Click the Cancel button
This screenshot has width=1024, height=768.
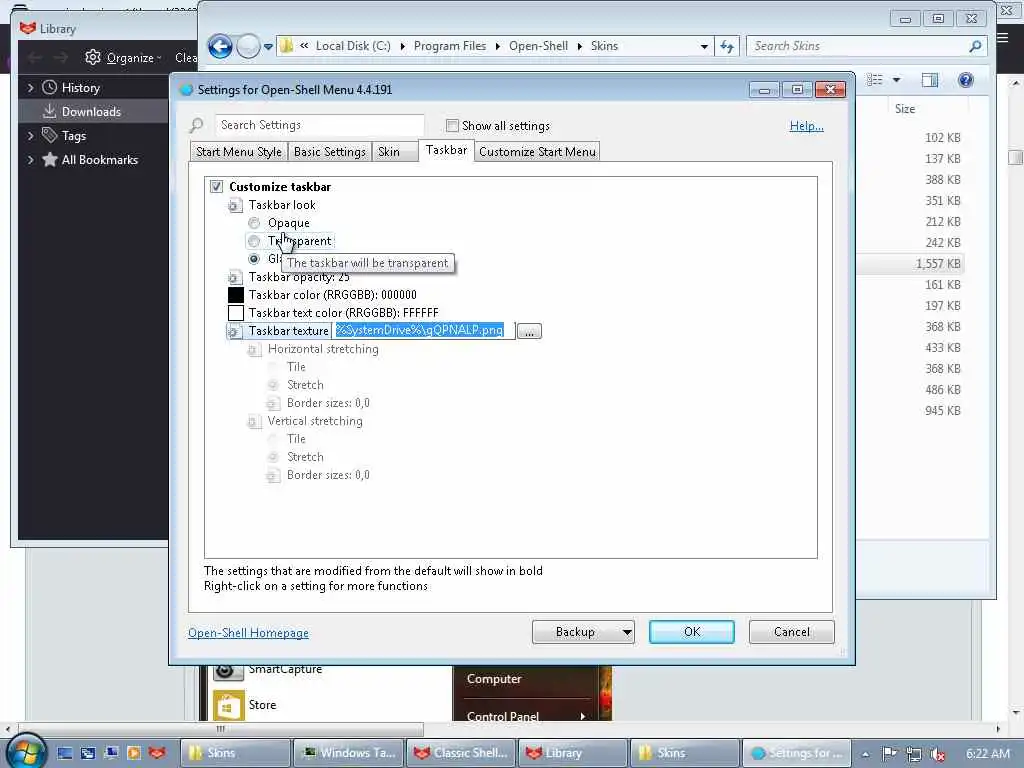click(792, 632)
